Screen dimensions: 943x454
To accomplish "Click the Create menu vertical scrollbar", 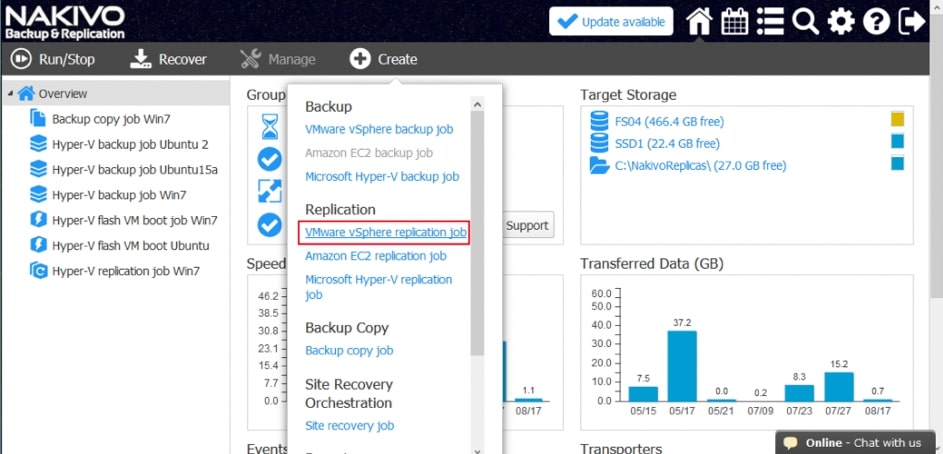I will click(477, 230).
